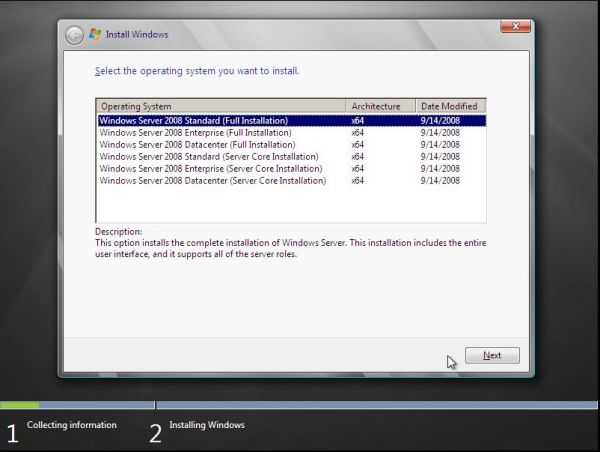Click x64 in the Enterprise (Full Installation) row
This screenshot has height=452, width=600.
tap(357, 133)
